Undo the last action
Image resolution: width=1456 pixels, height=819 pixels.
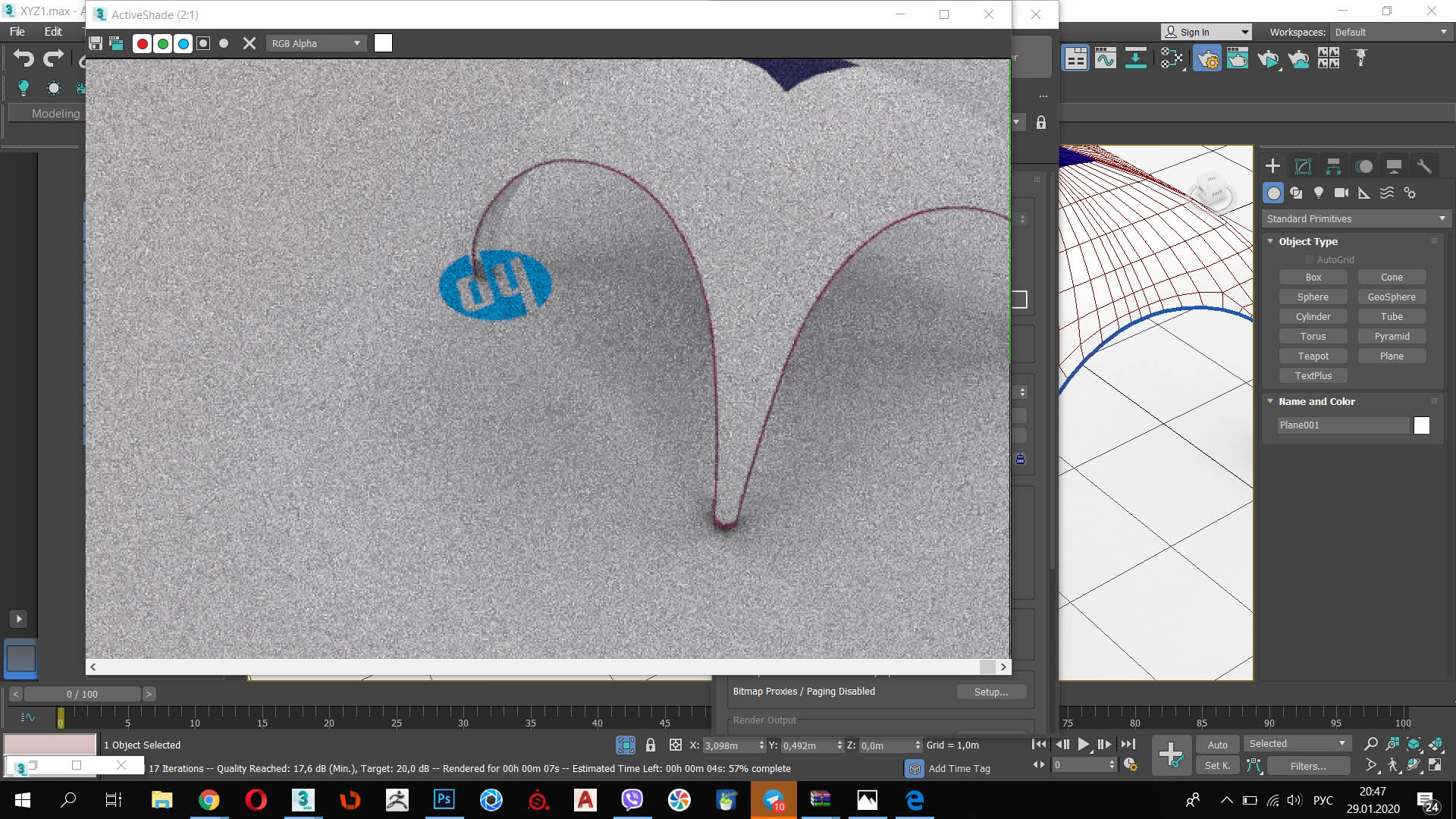tap(24, 58)
